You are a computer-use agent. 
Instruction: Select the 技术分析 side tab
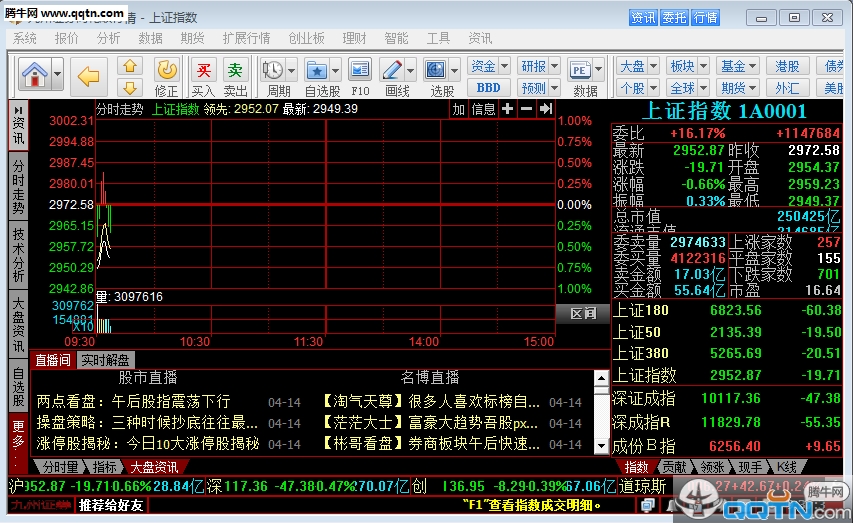click(x=18, y=255)
